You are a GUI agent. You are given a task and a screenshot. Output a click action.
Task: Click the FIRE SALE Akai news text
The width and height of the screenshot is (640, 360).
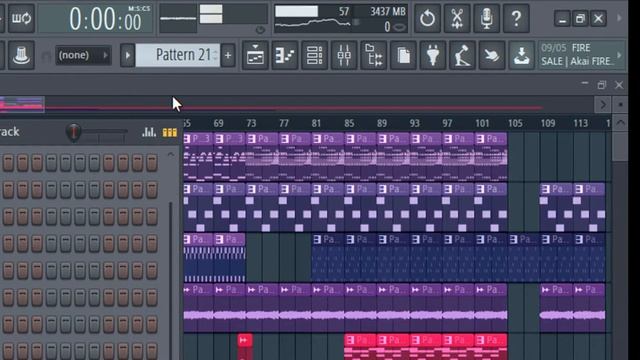[577, 55]
